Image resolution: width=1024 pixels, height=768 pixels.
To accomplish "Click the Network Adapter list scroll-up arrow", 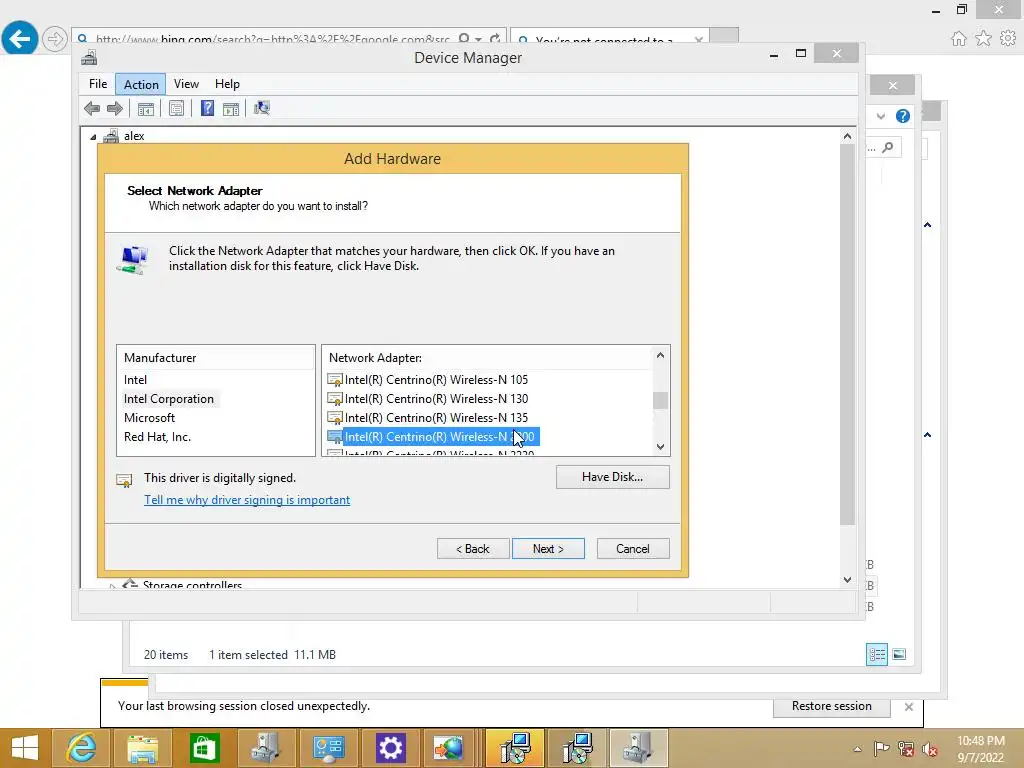I will pos(660,355).
